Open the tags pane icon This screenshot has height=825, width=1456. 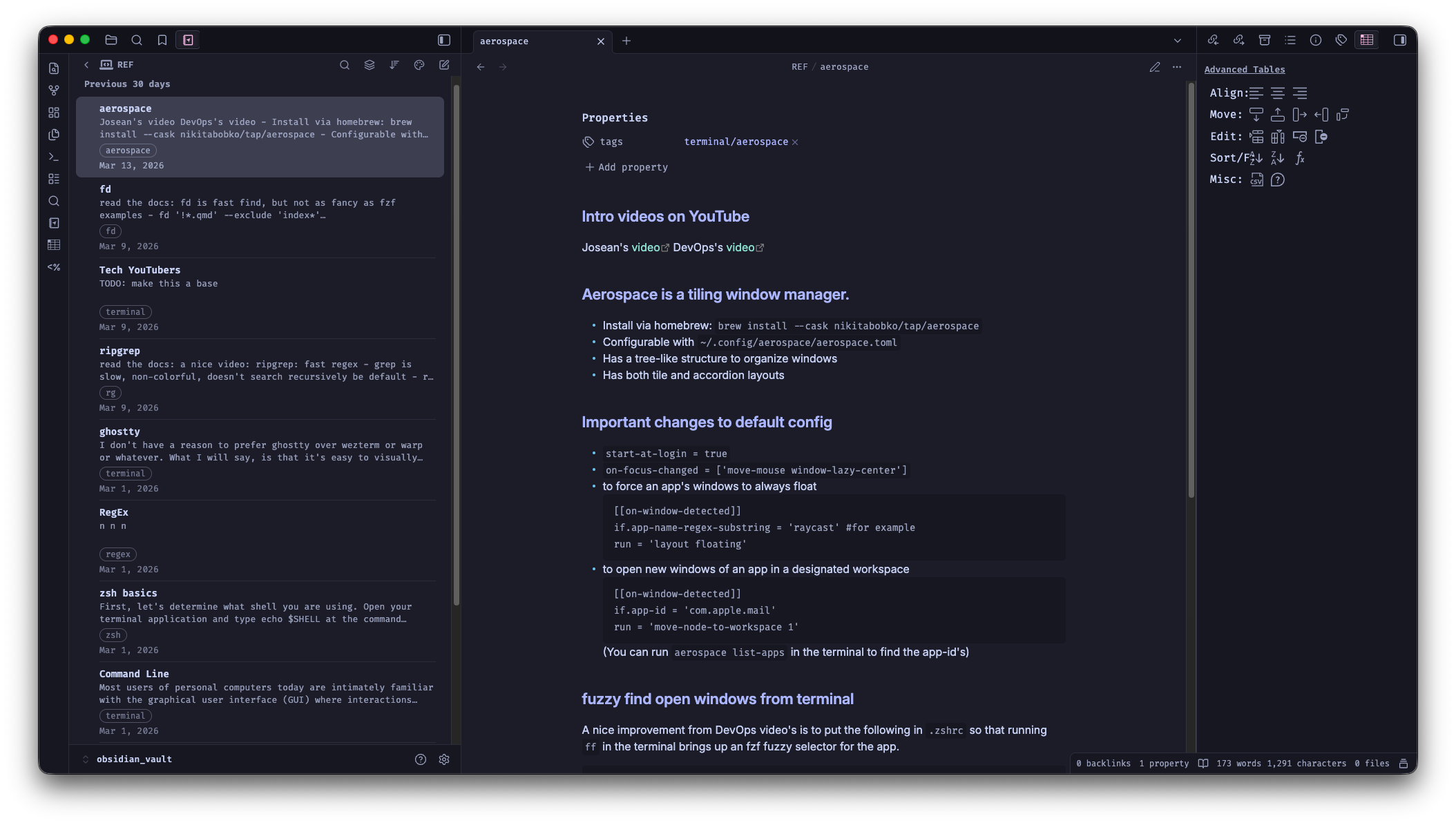tap(1341, 40)
